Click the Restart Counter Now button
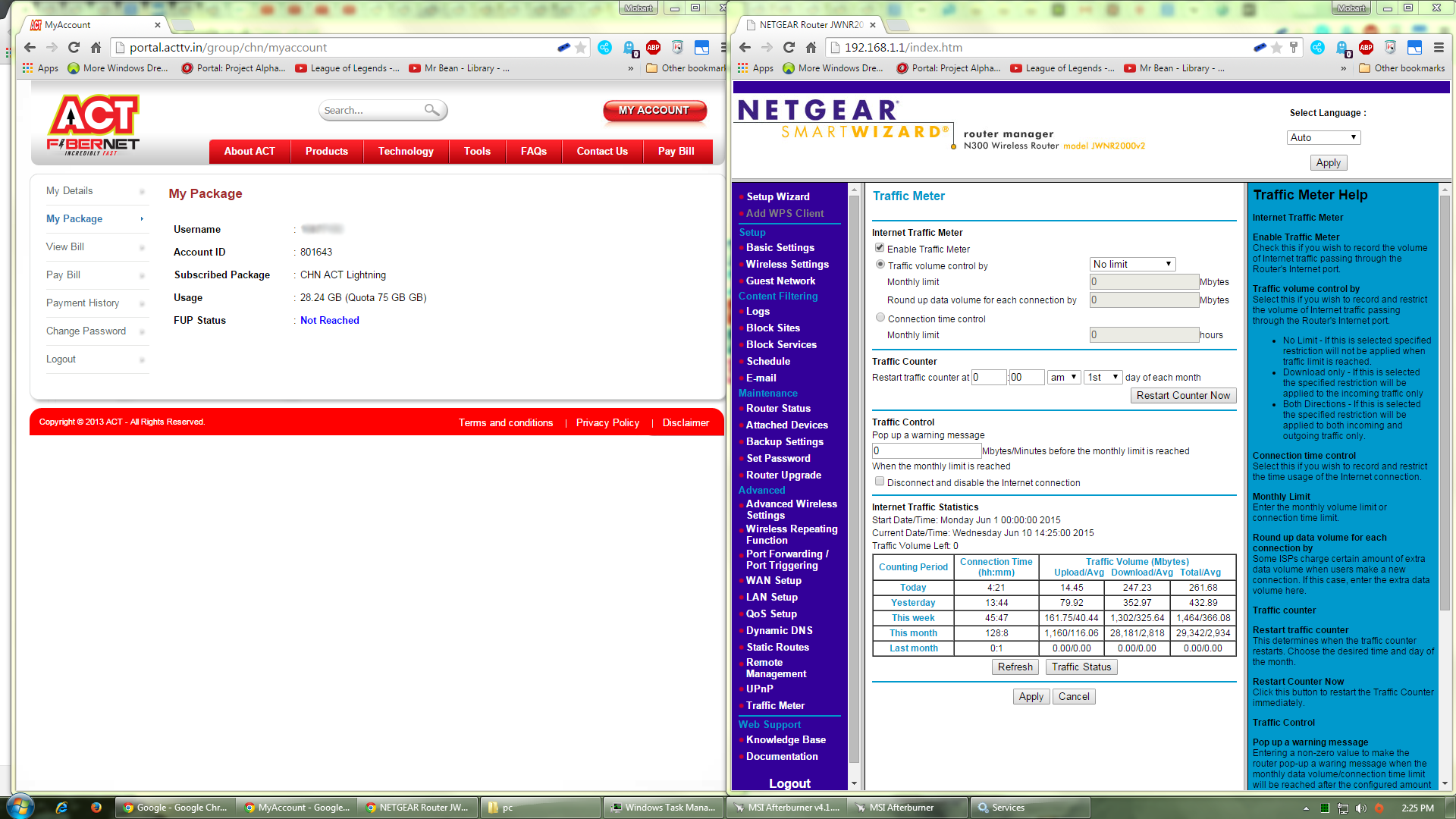1456x819 pixels. pyautogui.click(x=1182, y=395)
